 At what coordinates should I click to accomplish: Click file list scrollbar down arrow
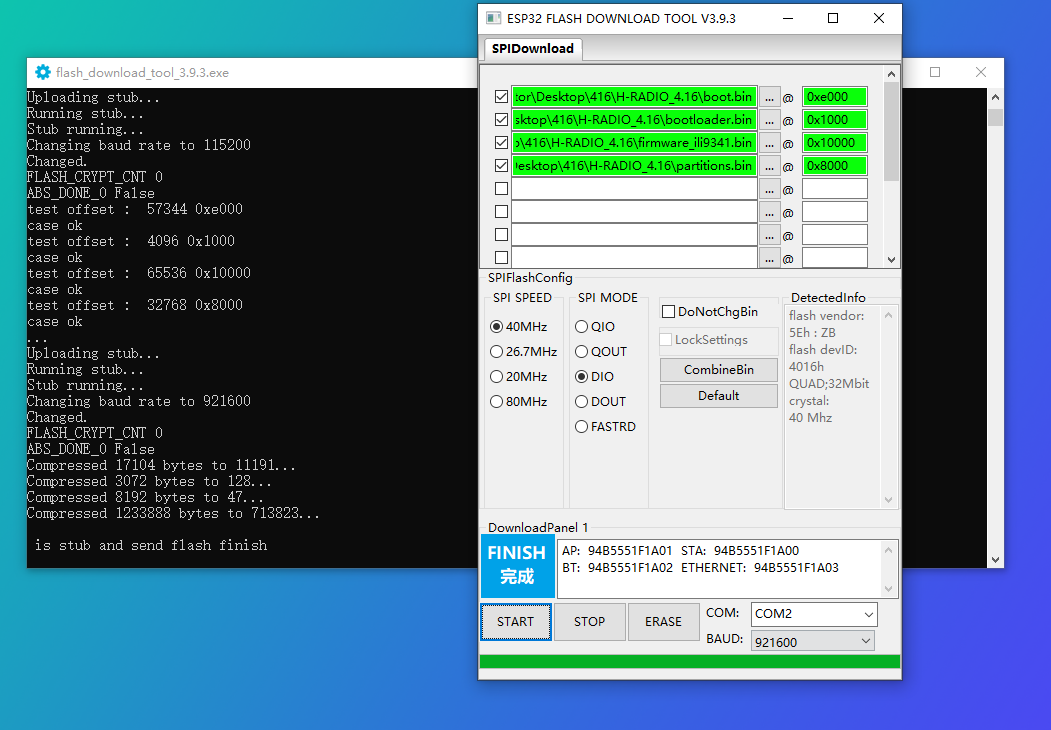tap(891, 259)
